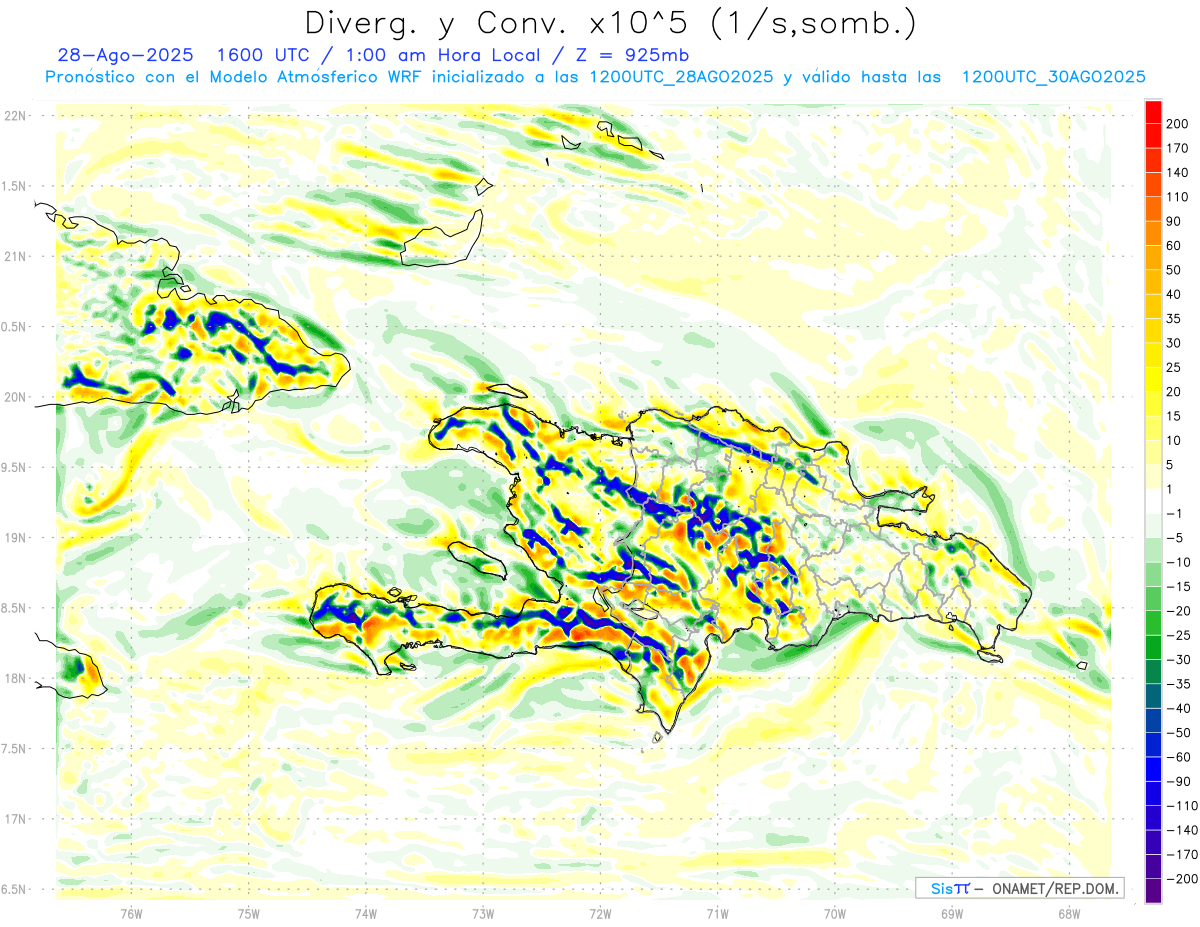Click the valid-until stamp '1200UTC_30AGO2025'
The width and height of the screenshot is (1200, 927).
(x=1054, y=77)
